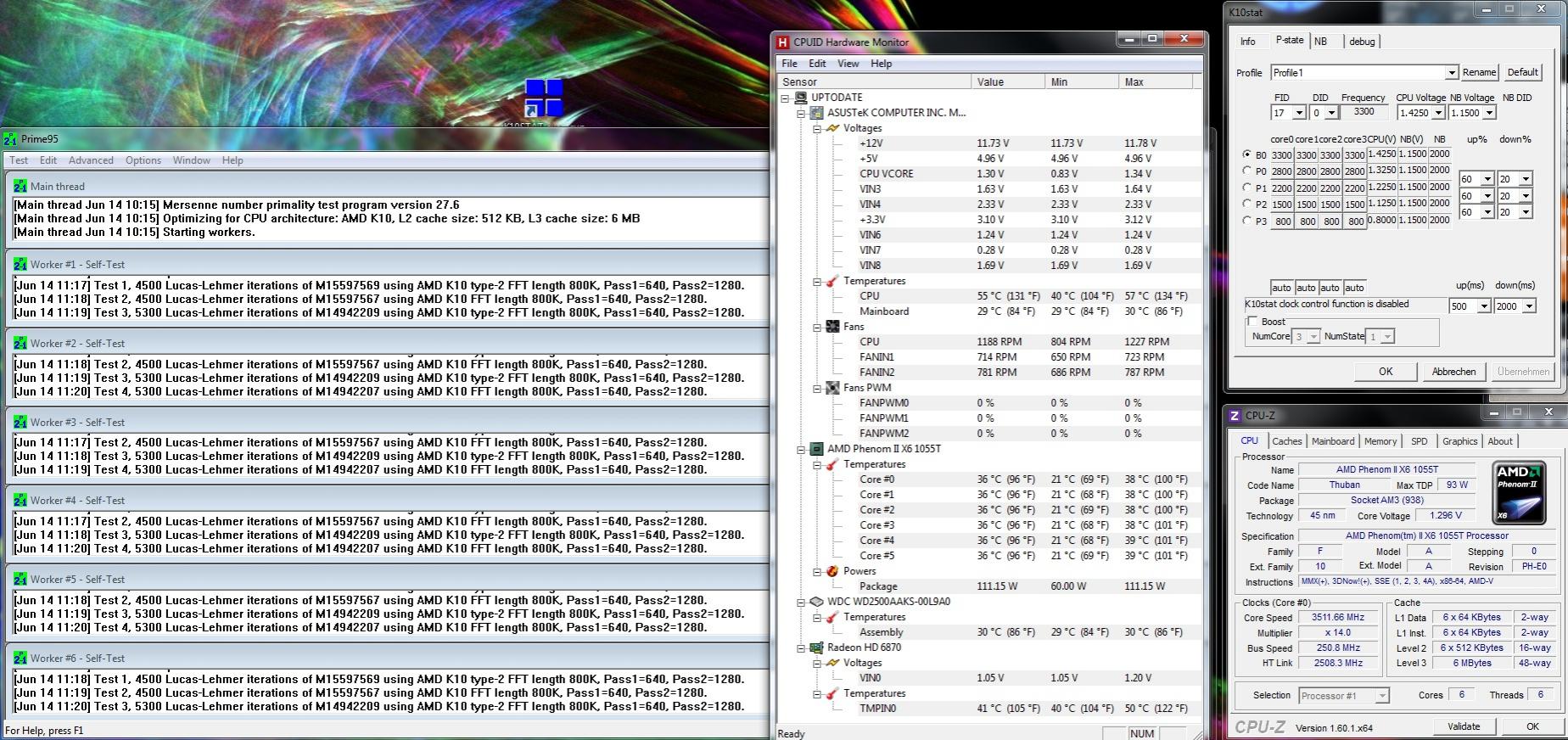
Task: Open the FID dropdown showing 17
Action: 1298,113
